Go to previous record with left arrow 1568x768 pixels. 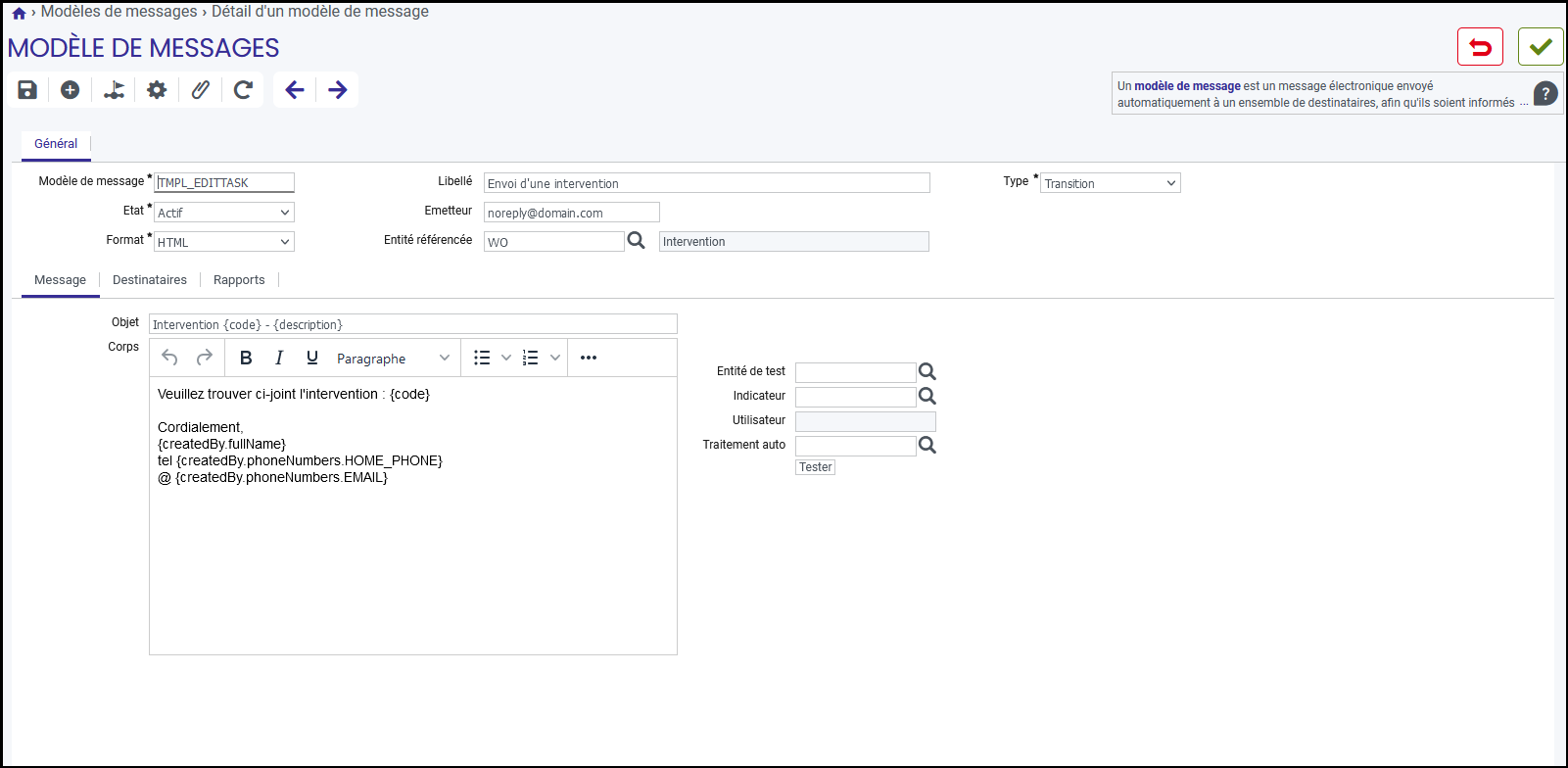[x=295, y=90]
